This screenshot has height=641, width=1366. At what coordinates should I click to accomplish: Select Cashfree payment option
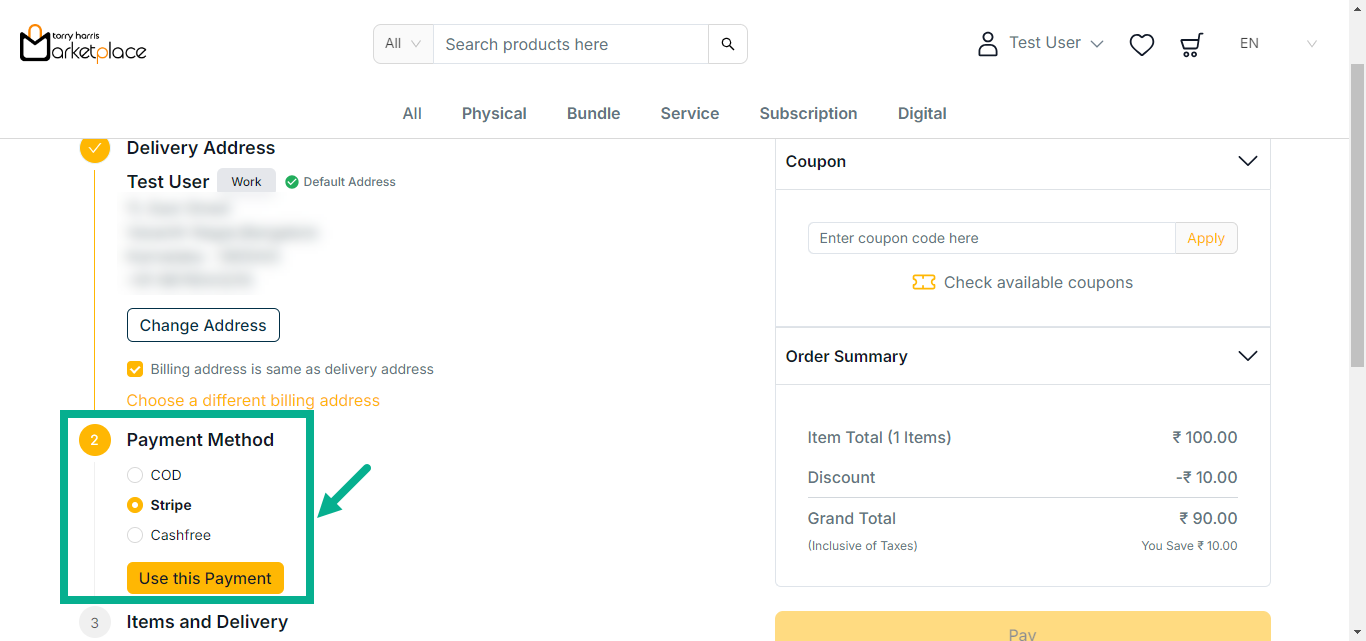135,535
